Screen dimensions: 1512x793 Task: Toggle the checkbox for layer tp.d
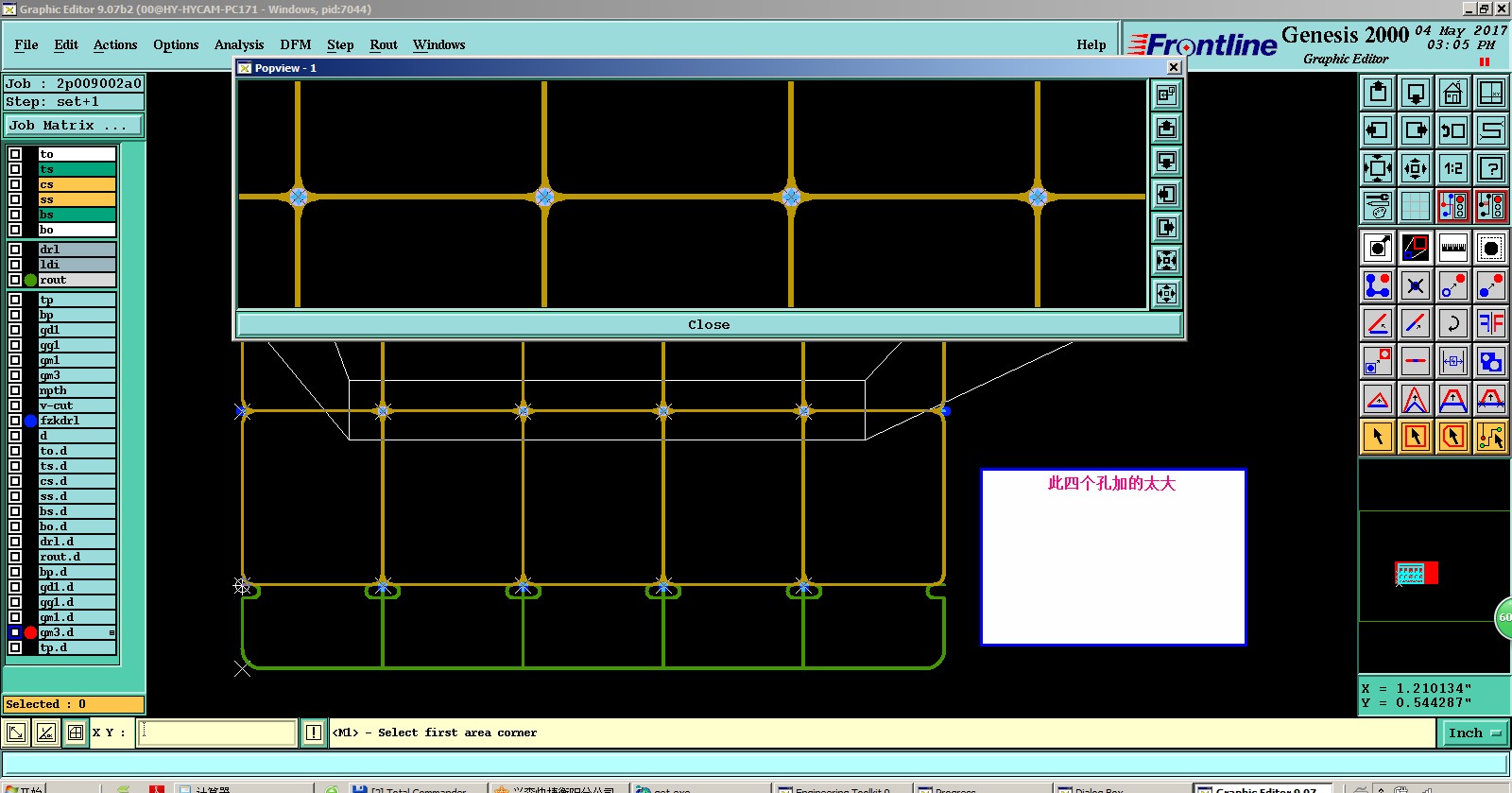[15, 647]
